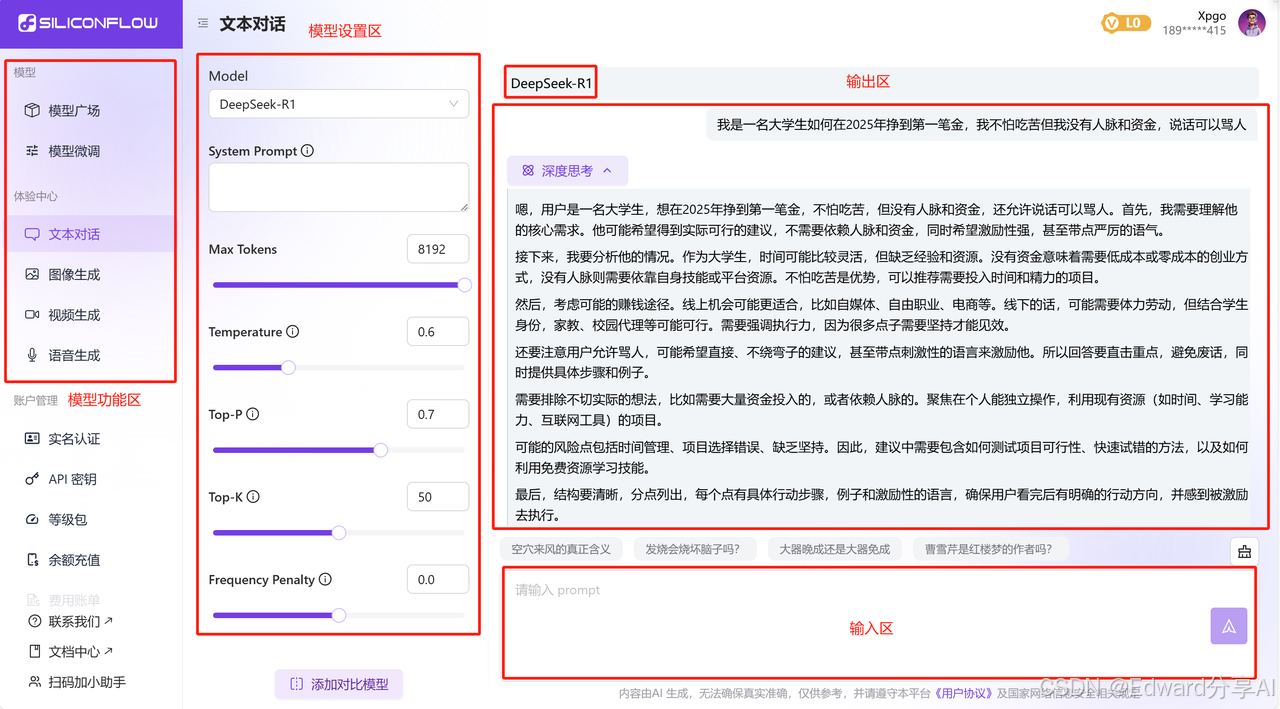The image size is (1280, 709).
Task: Click the DeepSeek-R1 output header label
Action: pyautogui.click(x=552, y=83)
